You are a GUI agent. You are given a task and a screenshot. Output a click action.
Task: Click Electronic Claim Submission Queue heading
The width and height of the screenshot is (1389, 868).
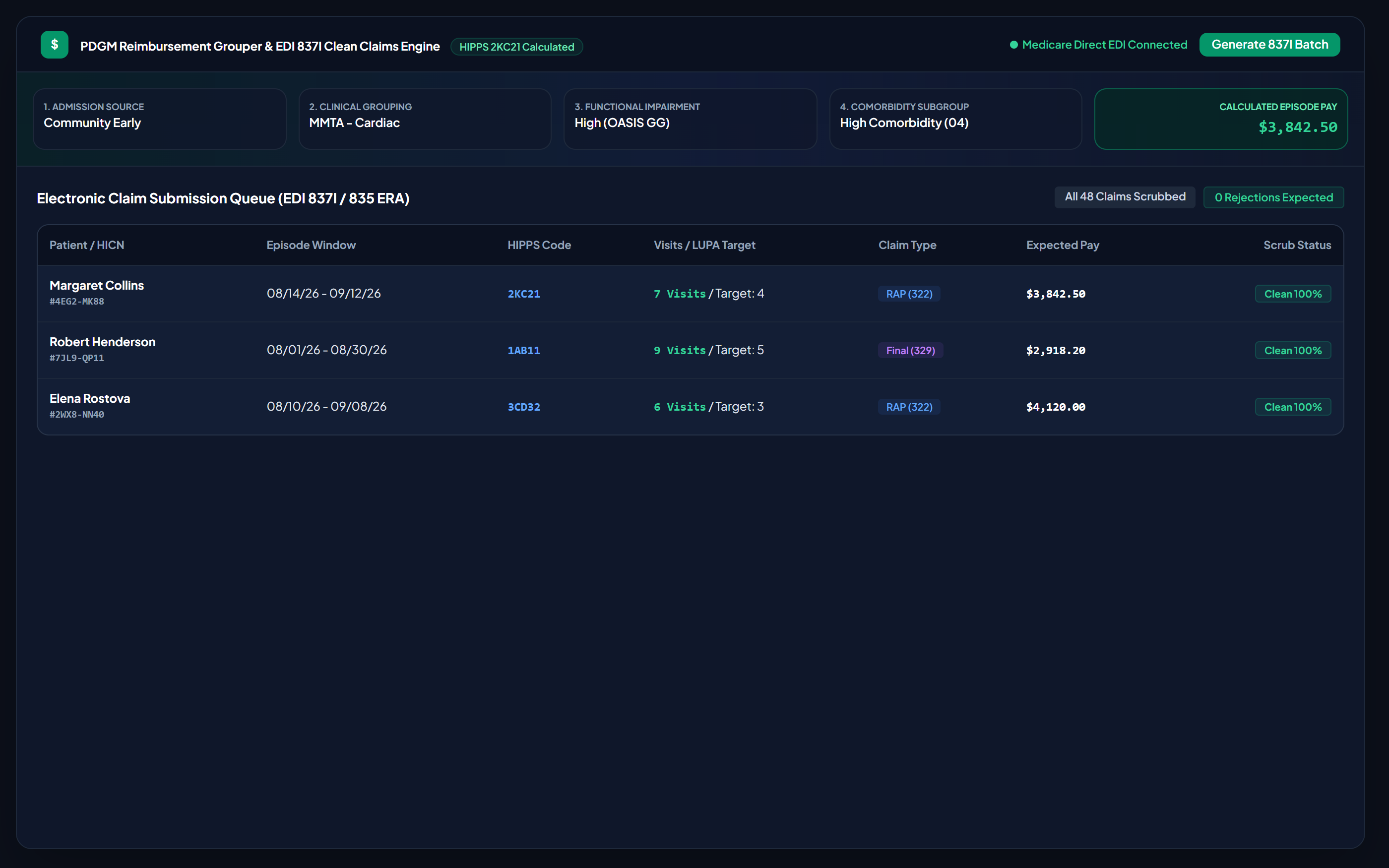[223, 198]
